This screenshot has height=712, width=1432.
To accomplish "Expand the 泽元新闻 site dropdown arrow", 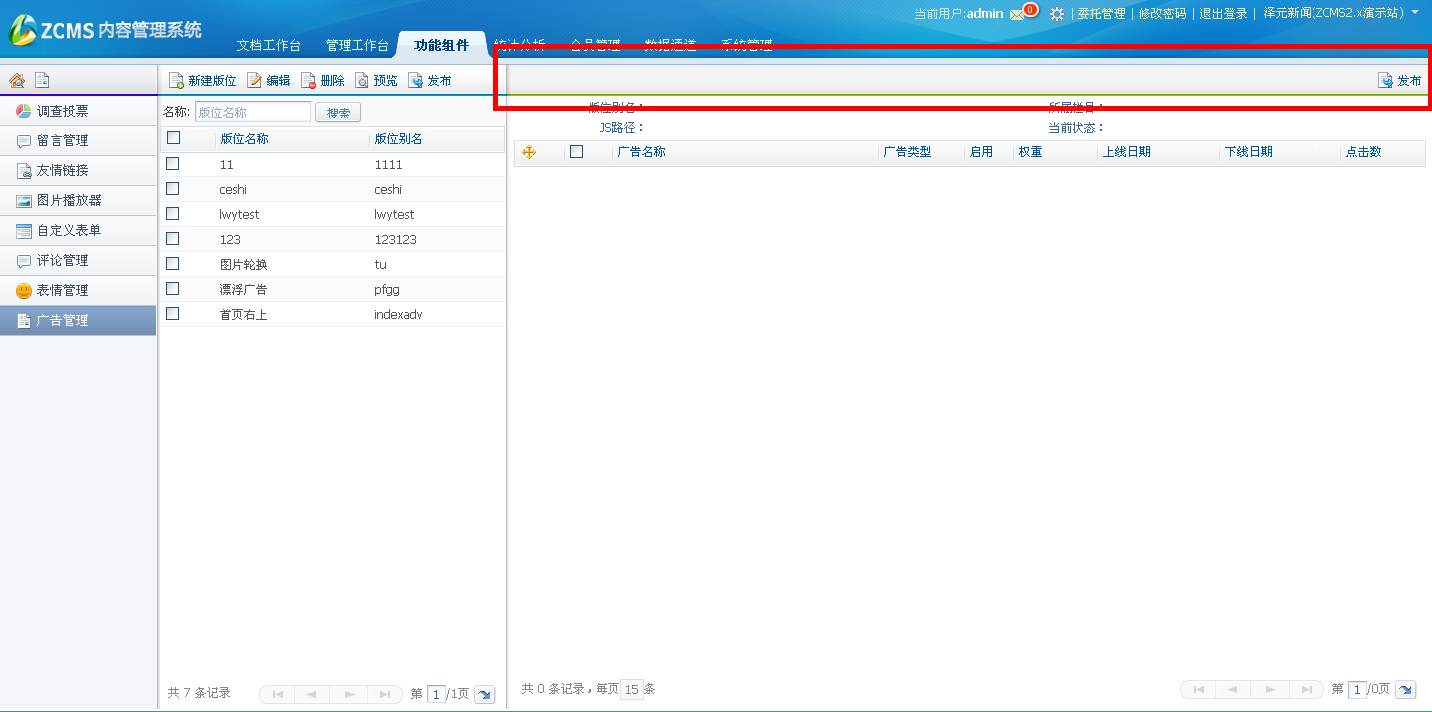I will click(x=1415, y=13).
